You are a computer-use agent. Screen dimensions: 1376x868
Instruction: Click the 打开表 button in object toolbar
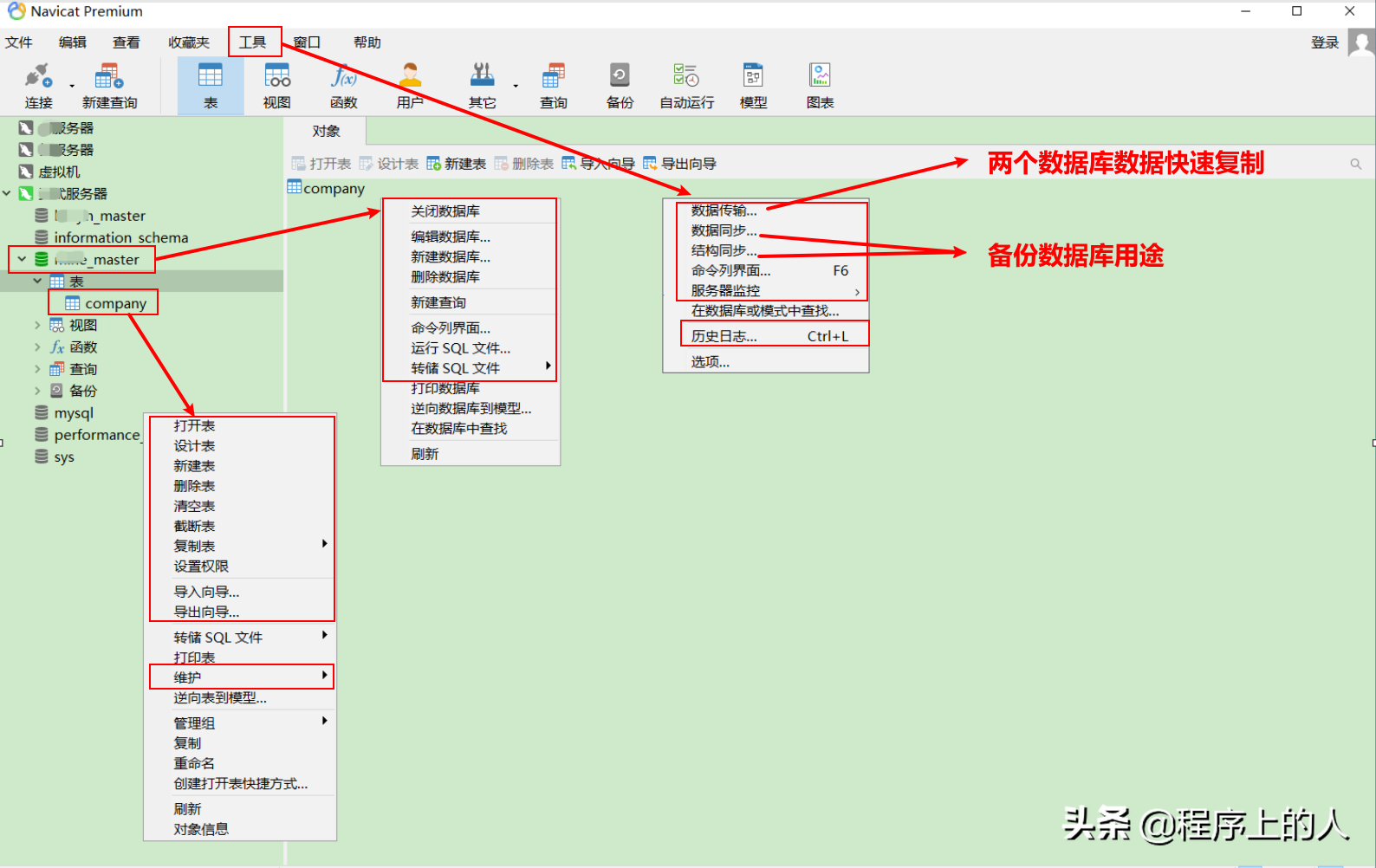321,164
